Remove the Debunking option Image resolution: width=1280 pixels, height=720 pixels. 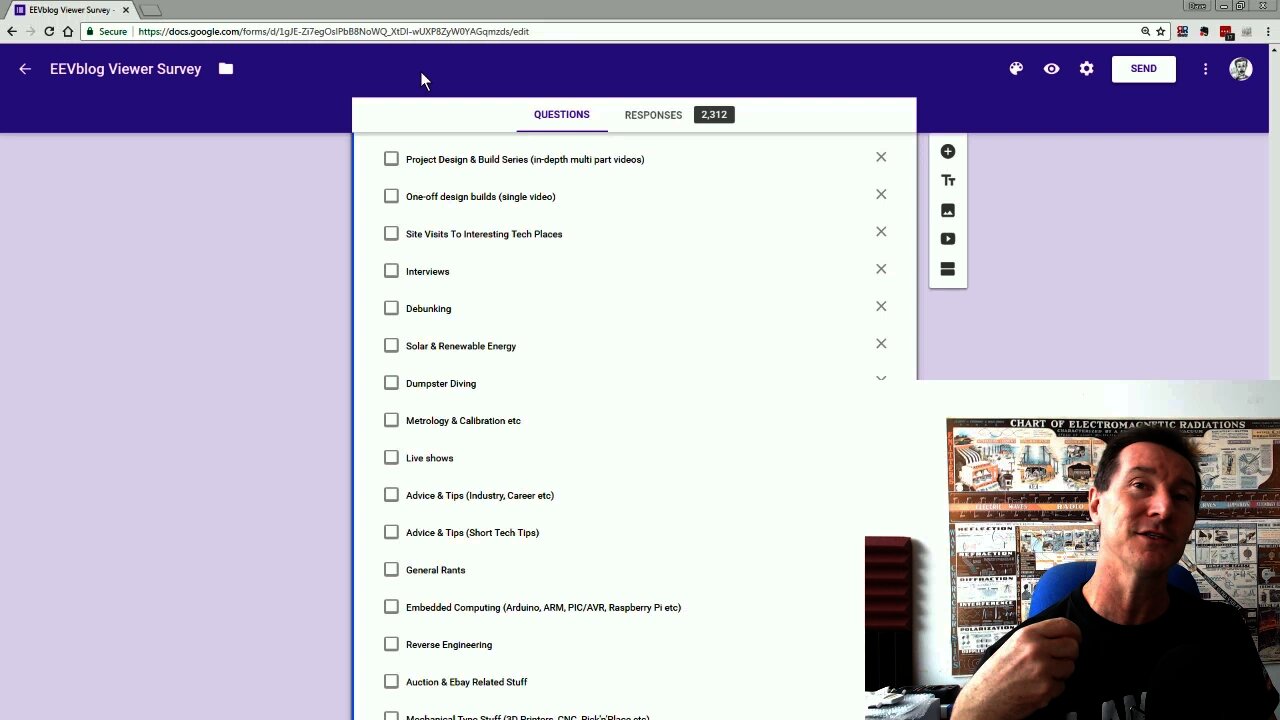(881, 306)
